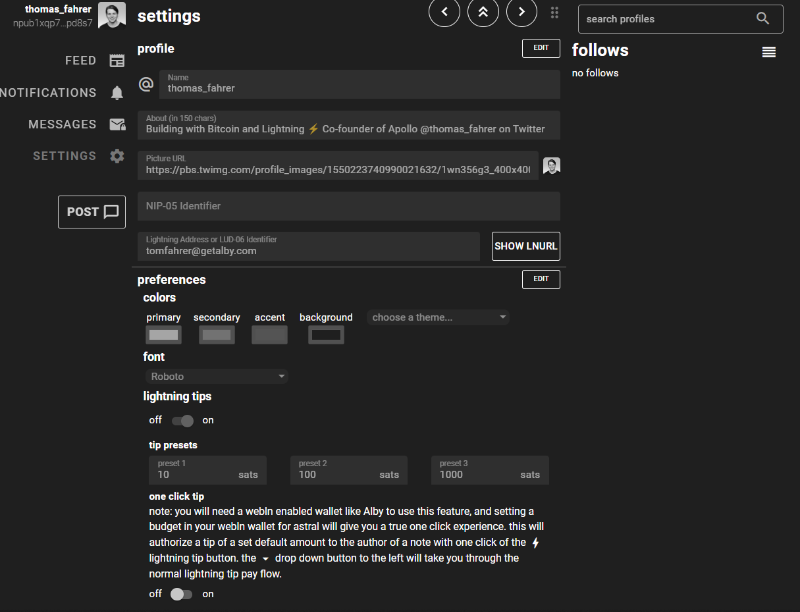This screenshot has width=800, height=612.
Task: Pick the primary color swatch
Action: coord(163,335)
